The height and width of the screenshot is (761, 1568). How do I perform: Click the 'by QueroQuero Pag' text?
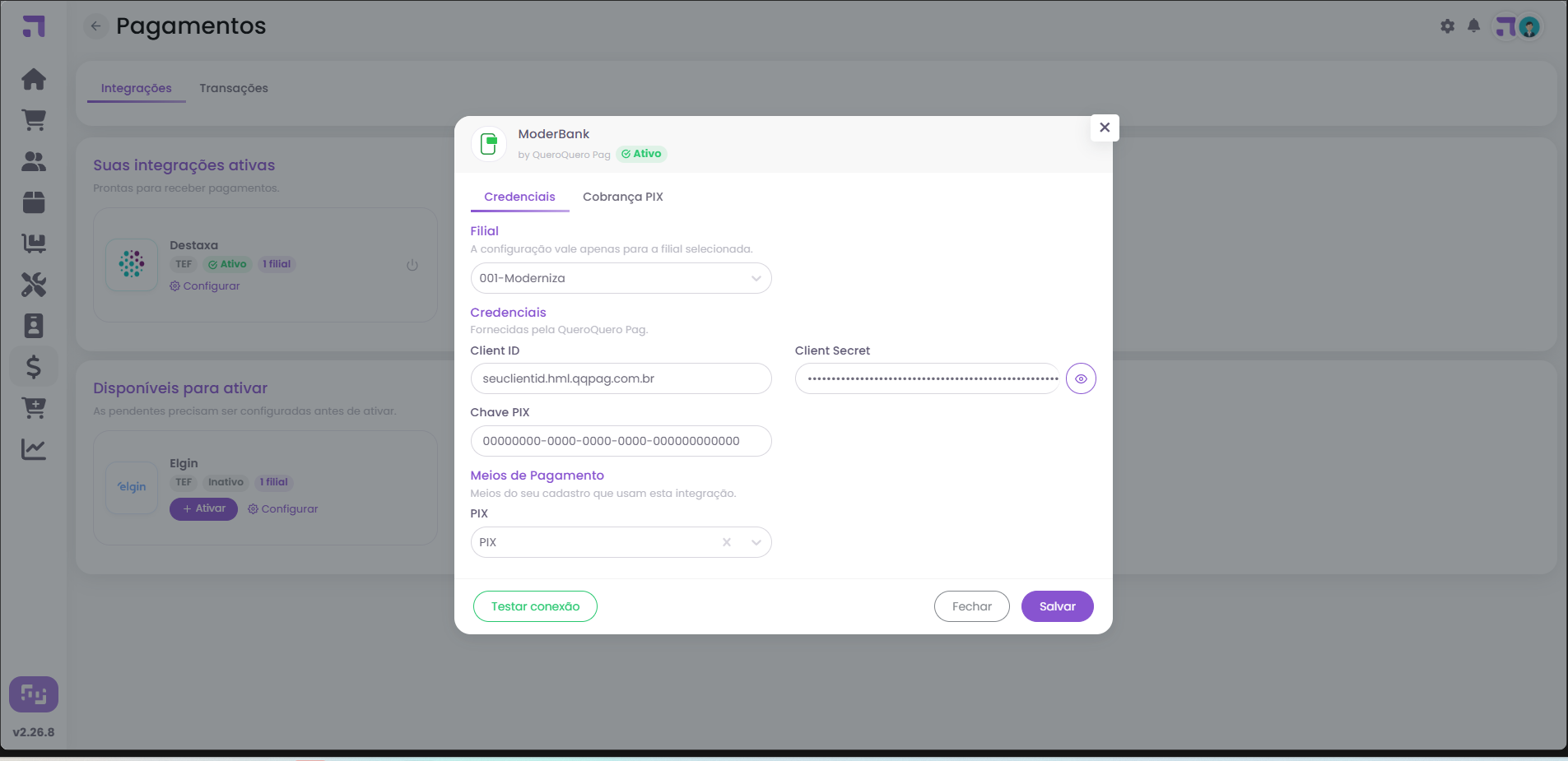(565, 155)
